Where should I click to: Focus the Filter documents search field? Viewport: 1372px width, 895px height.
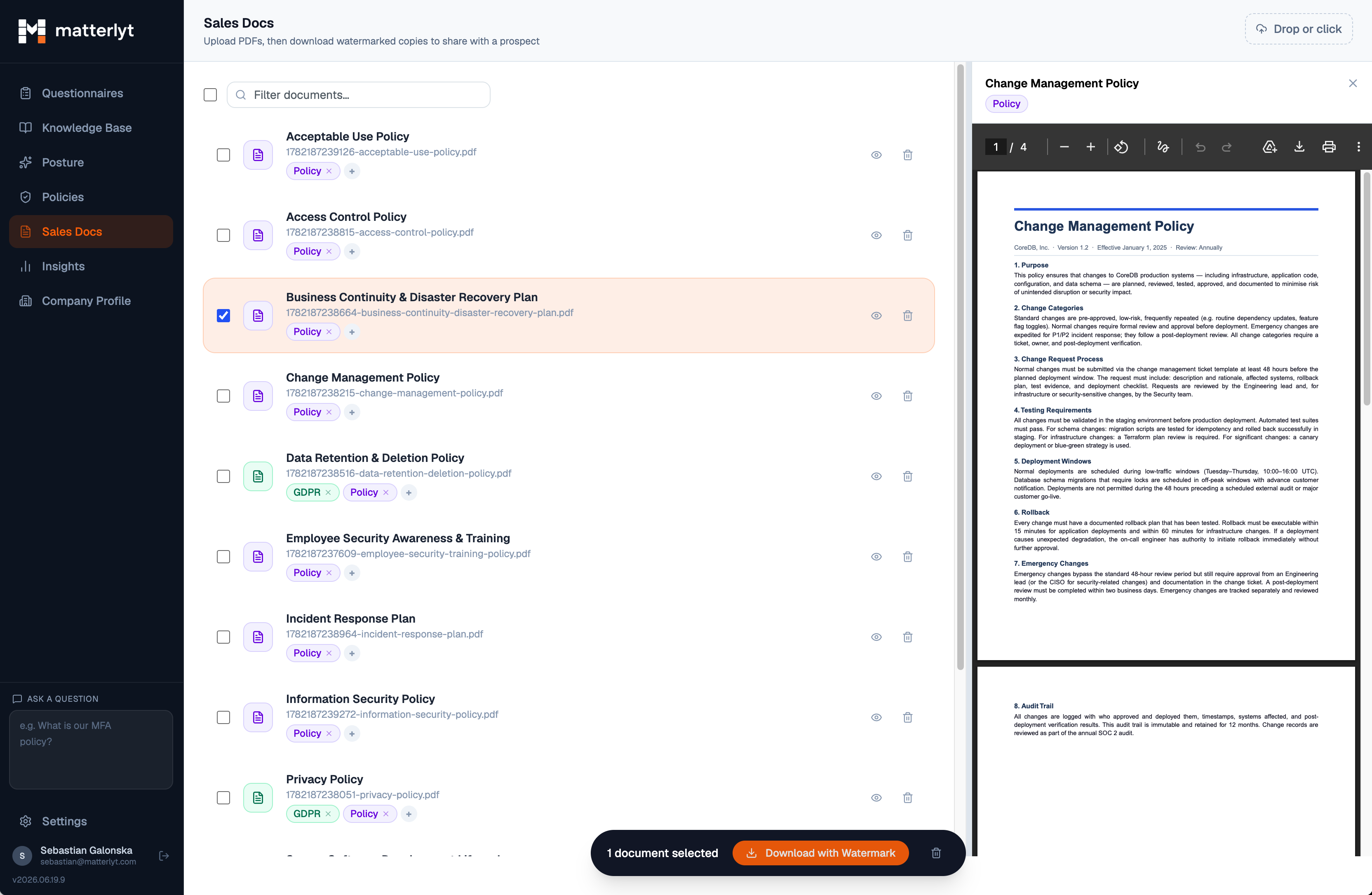pos(359,94)
